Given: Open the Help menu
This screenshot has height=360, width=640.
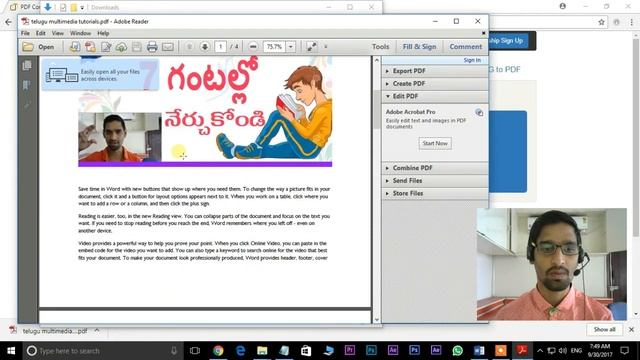Looking at the screenshot, I should [103, 33].
